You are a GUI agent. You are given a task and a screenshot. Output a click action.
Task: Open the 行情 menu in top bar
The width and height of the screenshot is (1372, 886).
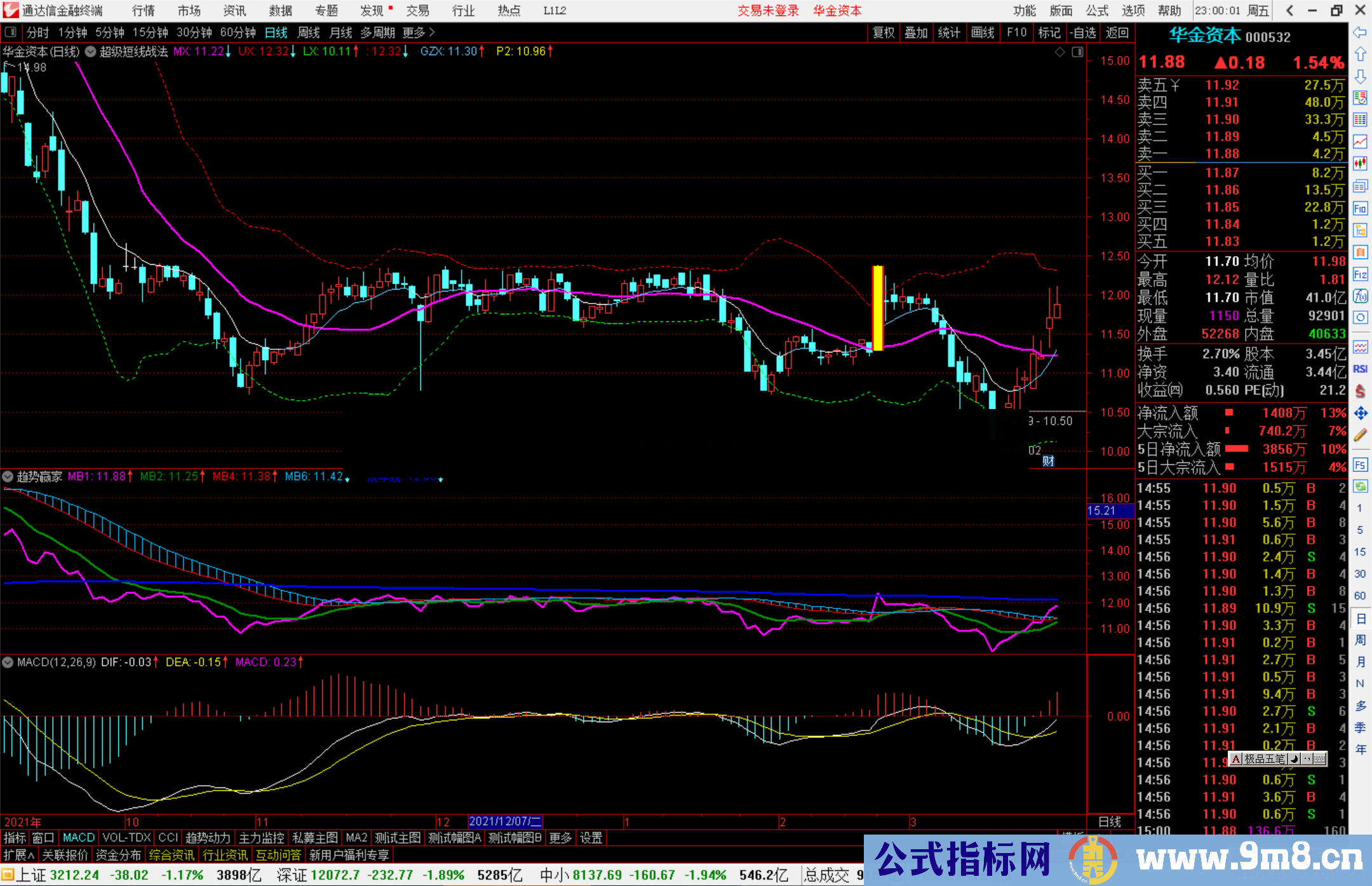tap(143, 11)
